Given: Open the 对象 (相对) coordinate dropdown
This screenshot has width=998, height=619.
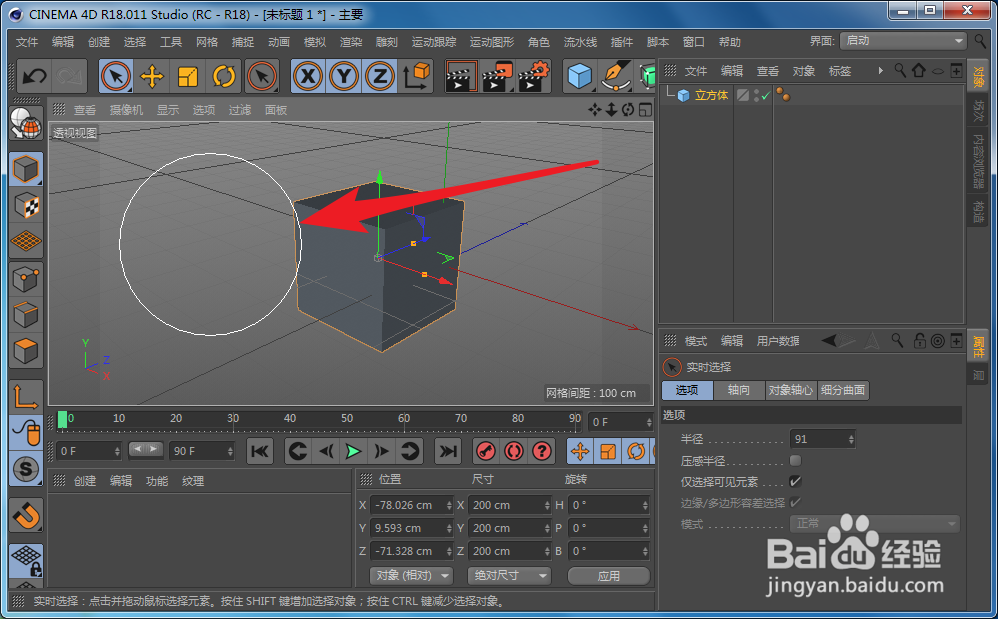Looking at the screenshot, I should tap(411, 575).
